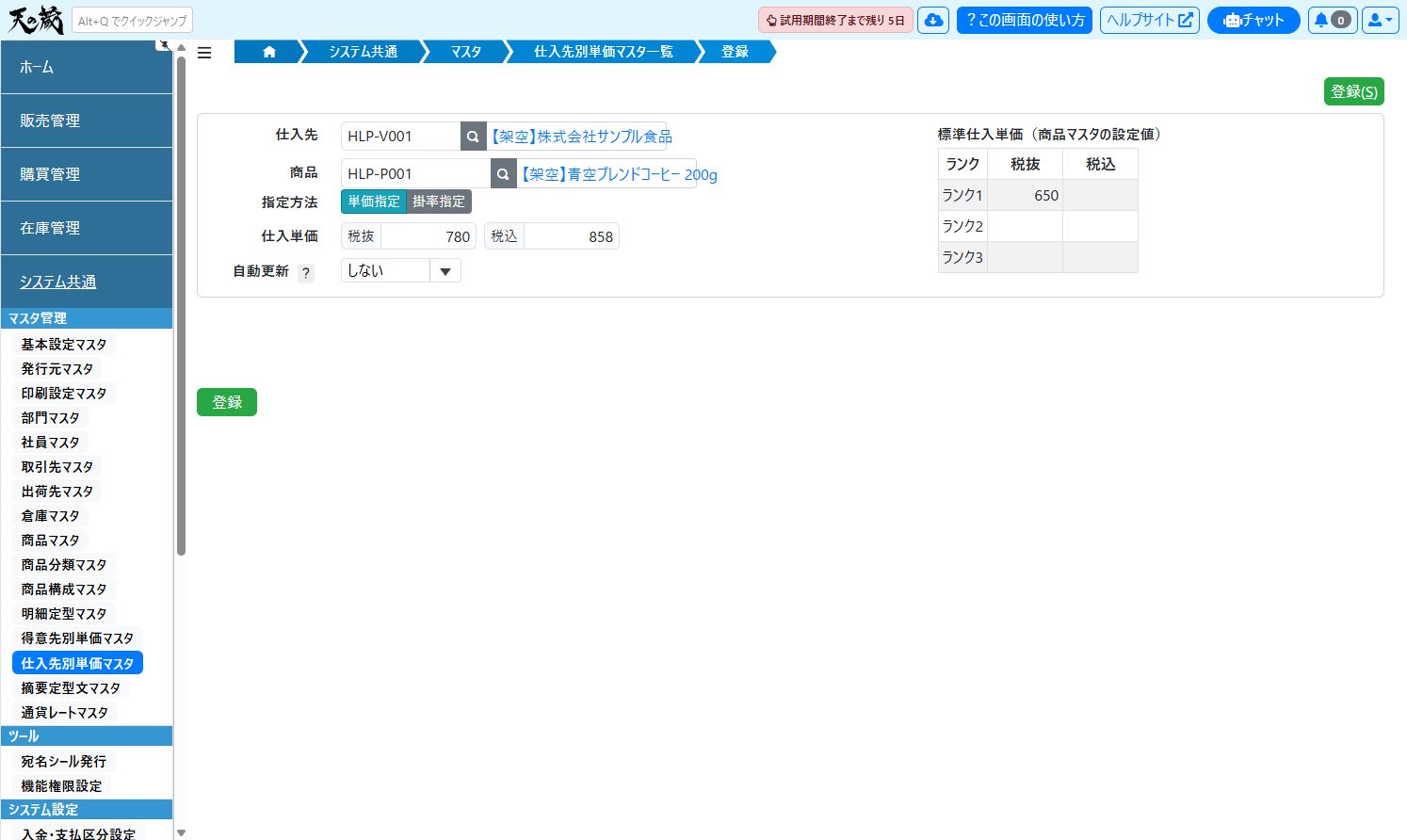The height and width of the screenshot is (840, 1407).
Task: Open 通貨レートマスタ in the sidebar
Action: 65,713
